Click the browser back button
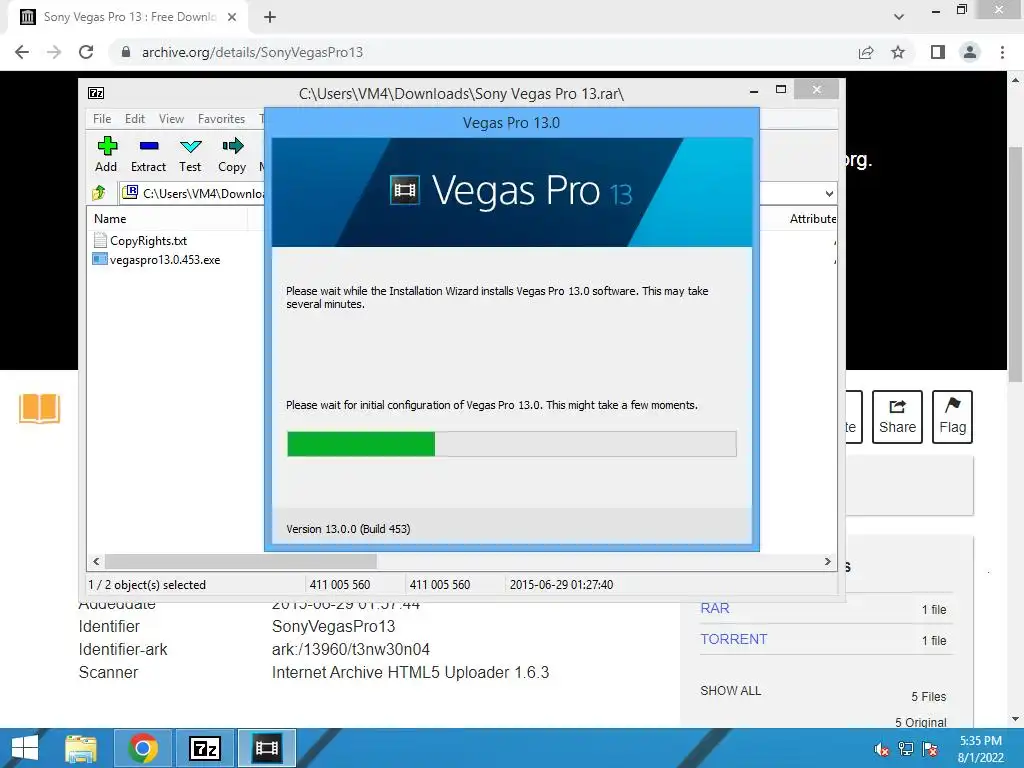The height and width of the screenshot is (768, 1024). click(x=22, y=52)
